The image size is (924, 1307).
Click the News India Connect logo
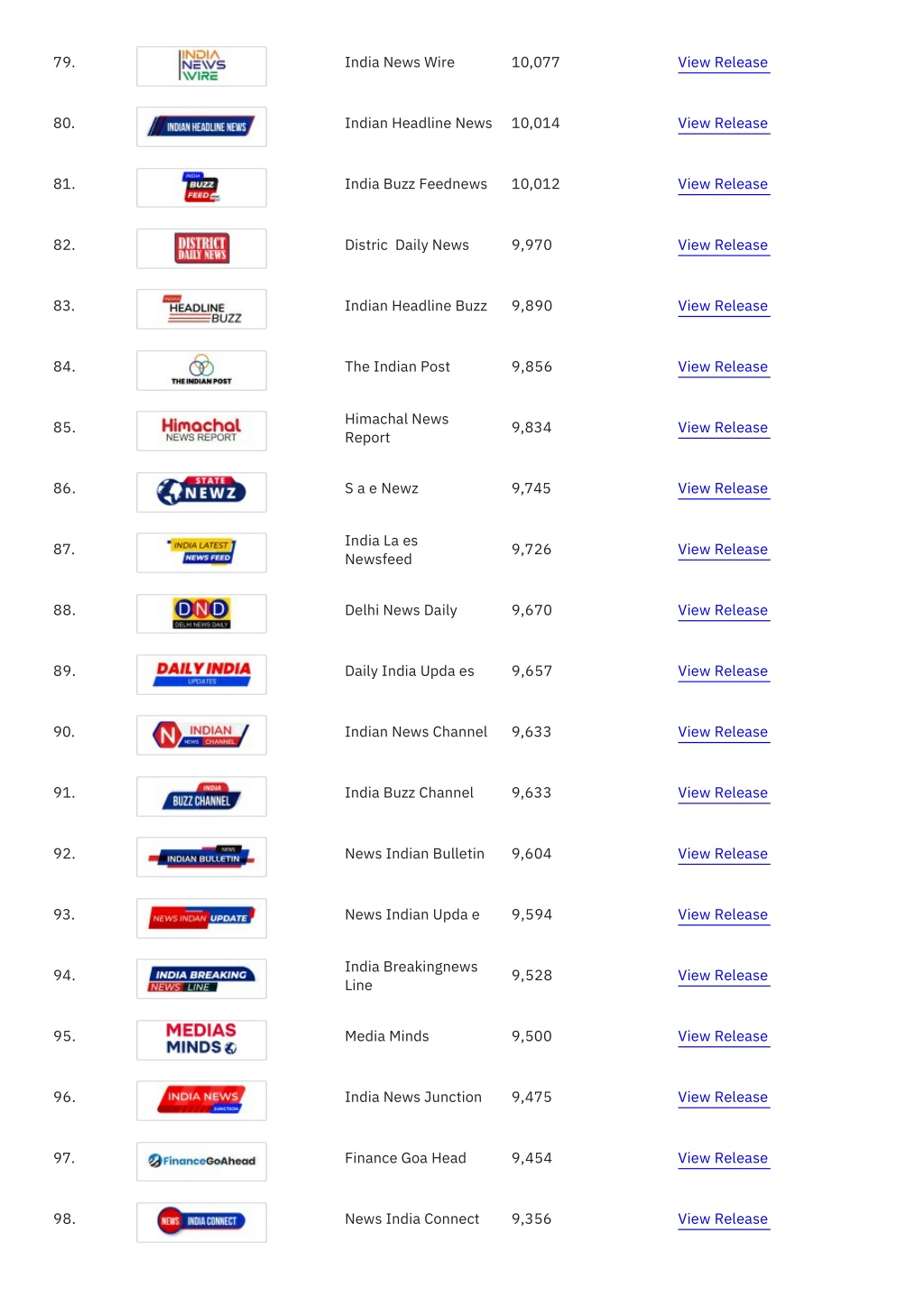(x=201, y=1222)
